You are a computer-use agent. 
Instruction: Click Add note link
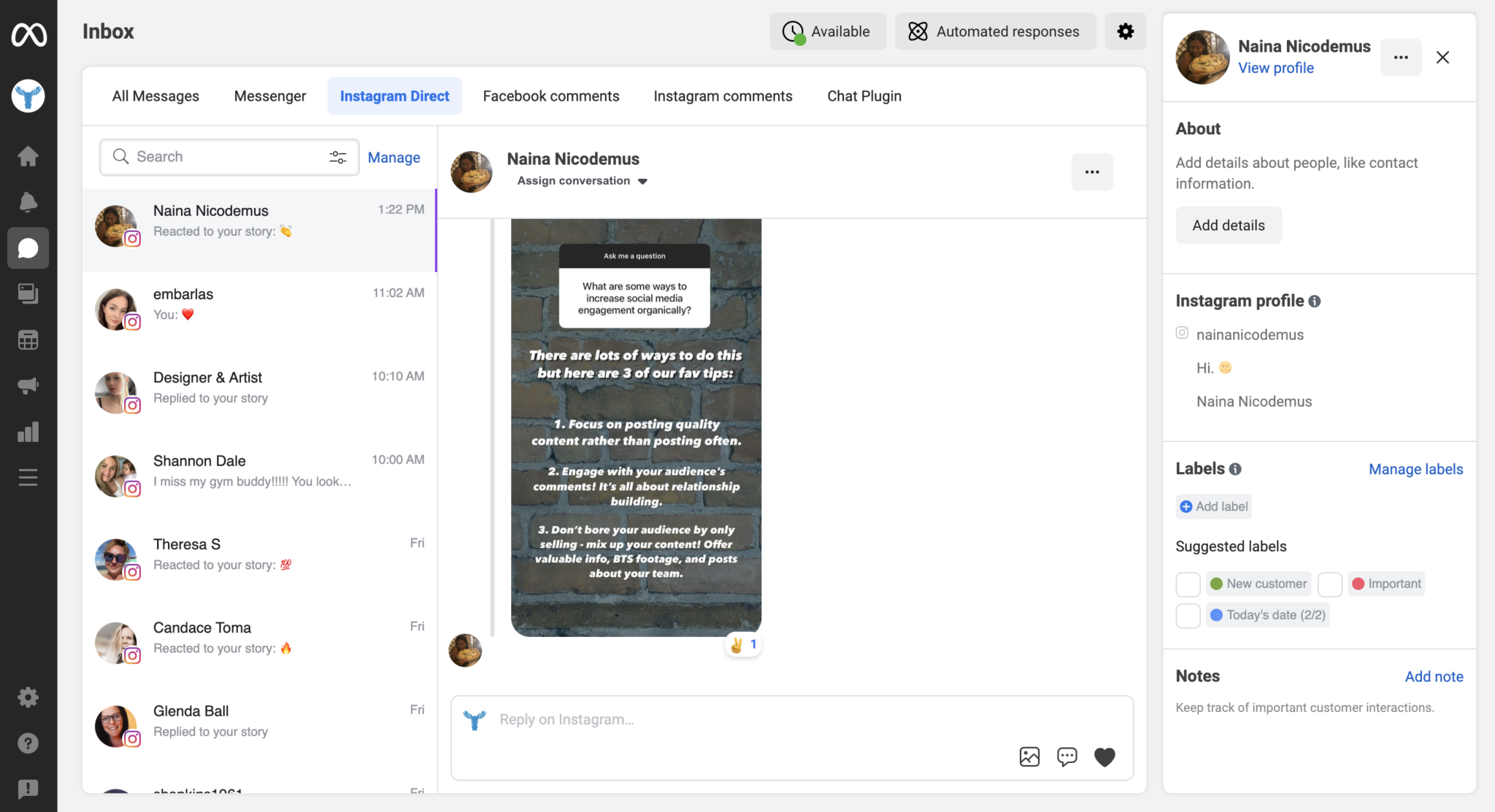(x=1434, y=676)
